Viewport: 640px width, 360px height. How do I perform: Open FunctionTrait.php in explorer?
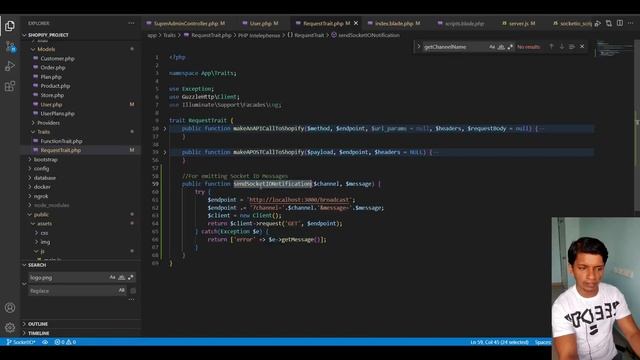point(61,141)
